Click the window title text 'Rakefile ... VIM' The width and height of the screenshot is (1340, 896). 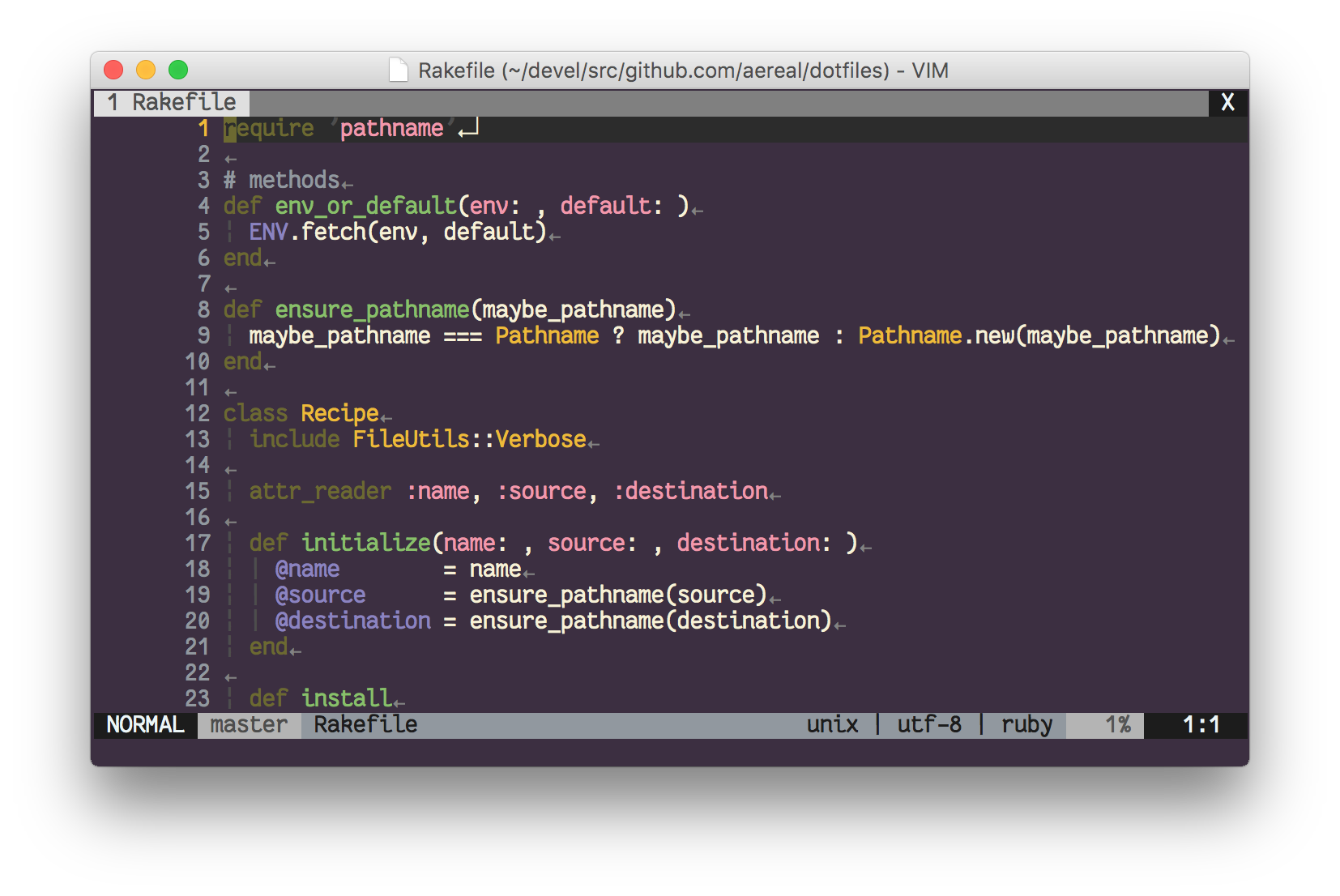683,70
